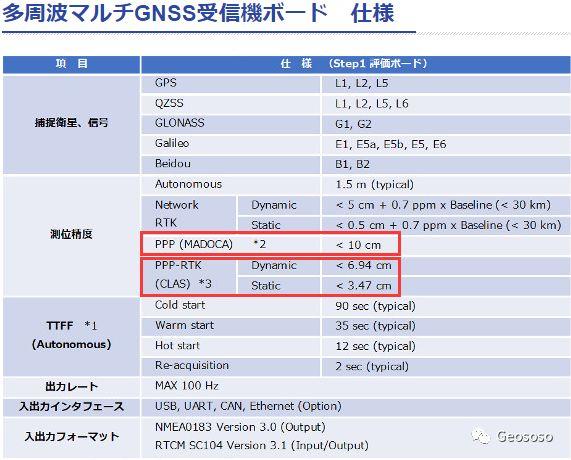
Task: Select the GPS cell
Action: 231,83
